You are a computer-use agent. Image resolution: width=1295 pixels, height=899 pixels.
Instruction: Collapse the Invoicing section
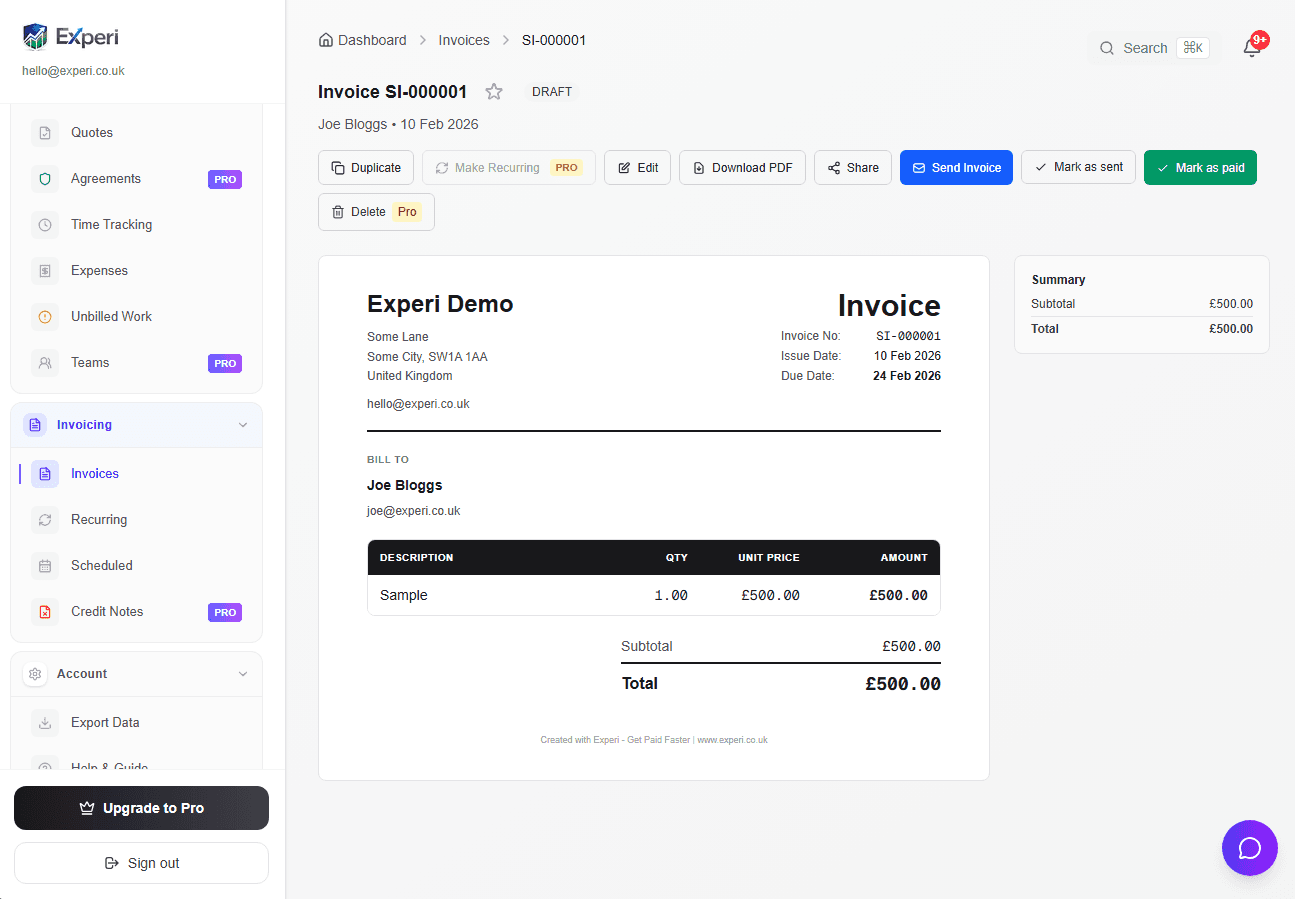(x=242, y=424)
